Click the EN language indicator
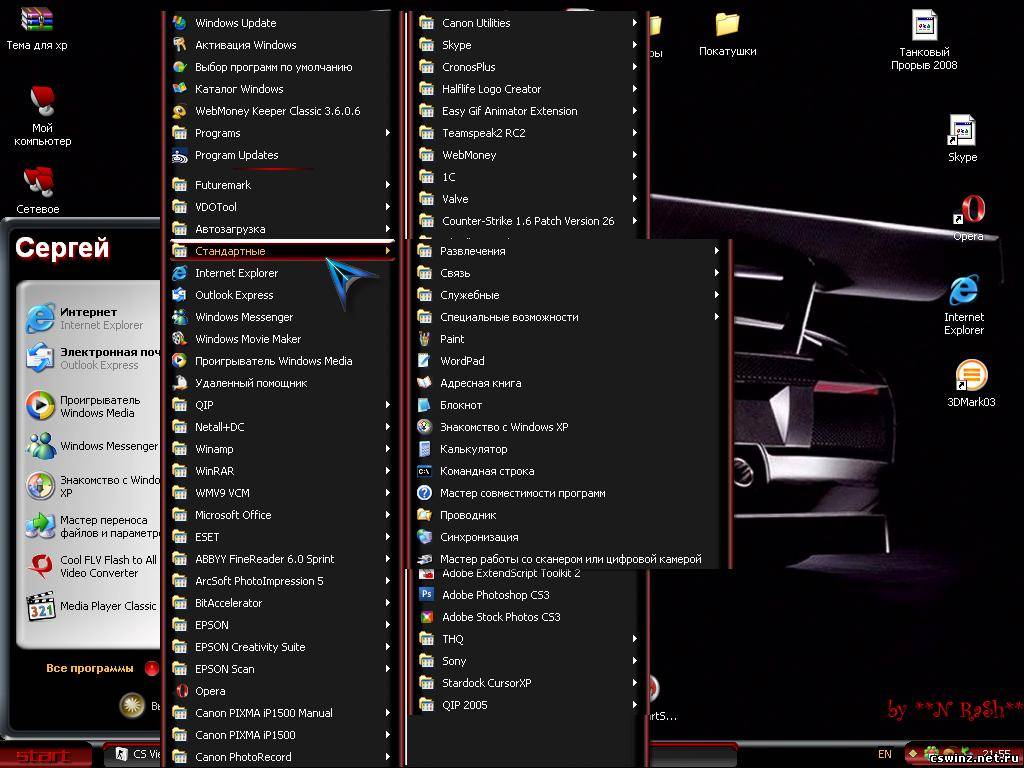This screenshot has width=1024, height=768. point(885,754)
